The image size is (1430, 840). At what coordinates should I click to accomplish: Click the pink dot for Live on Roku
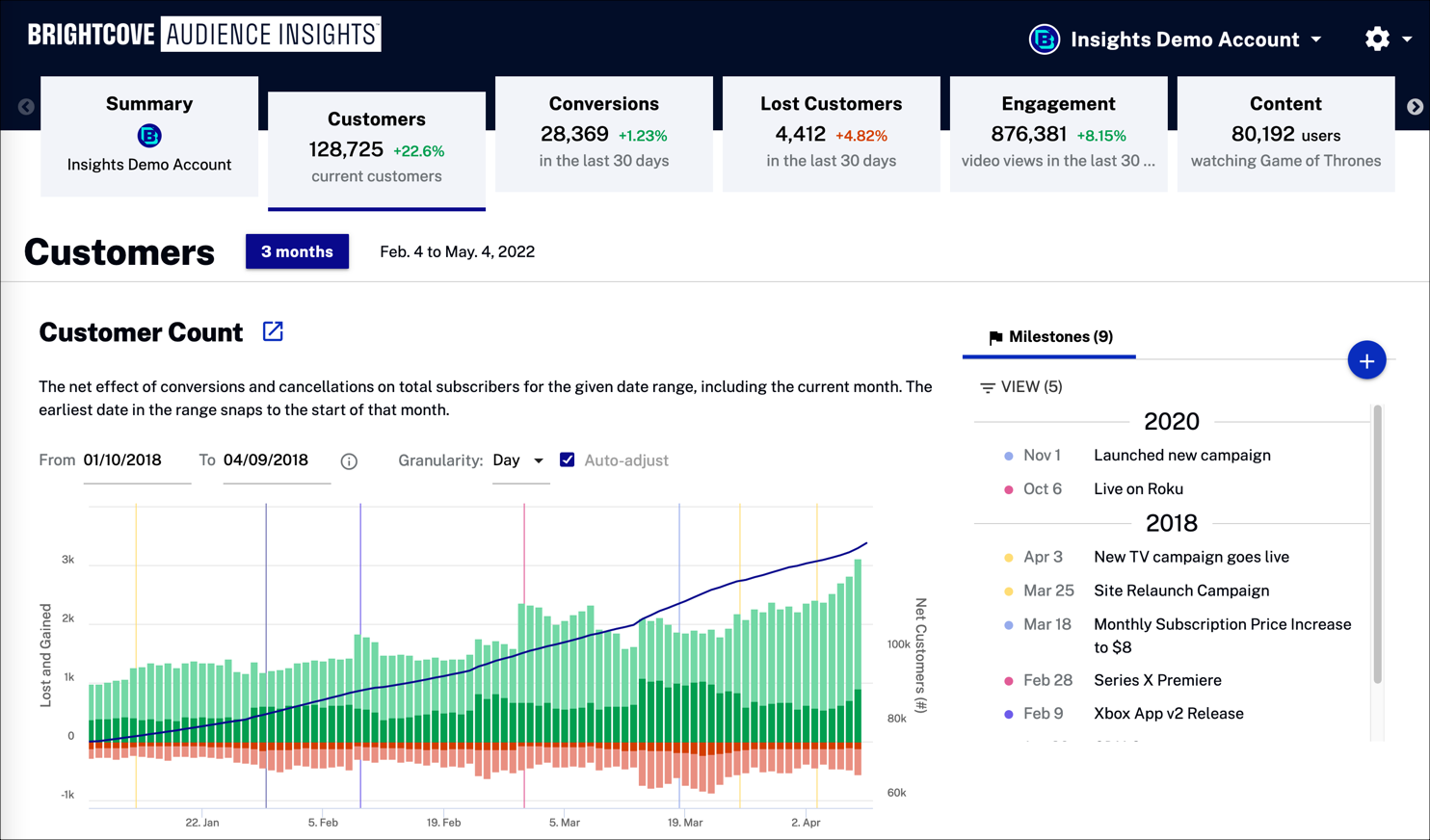1009,489
